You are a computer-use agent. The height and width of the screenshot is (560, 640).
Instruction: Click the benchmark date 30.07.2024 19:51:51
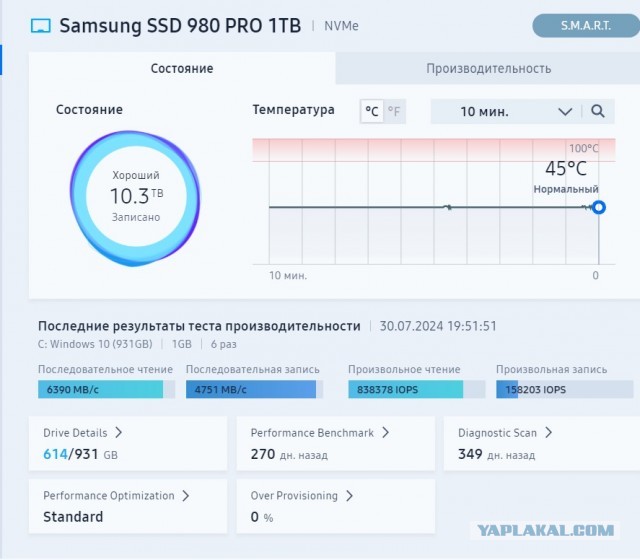(438, 326)
